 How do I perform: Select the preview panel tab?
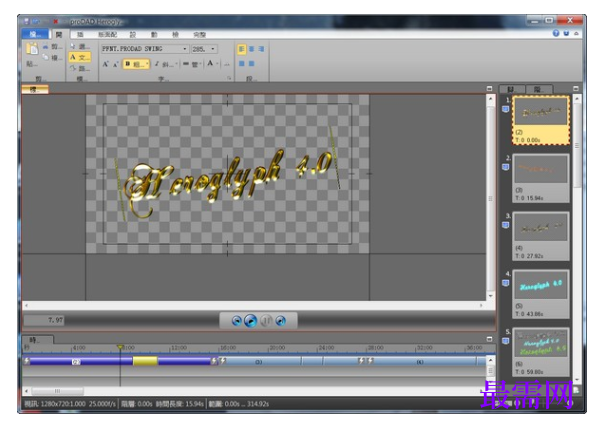tap(35, 90)
